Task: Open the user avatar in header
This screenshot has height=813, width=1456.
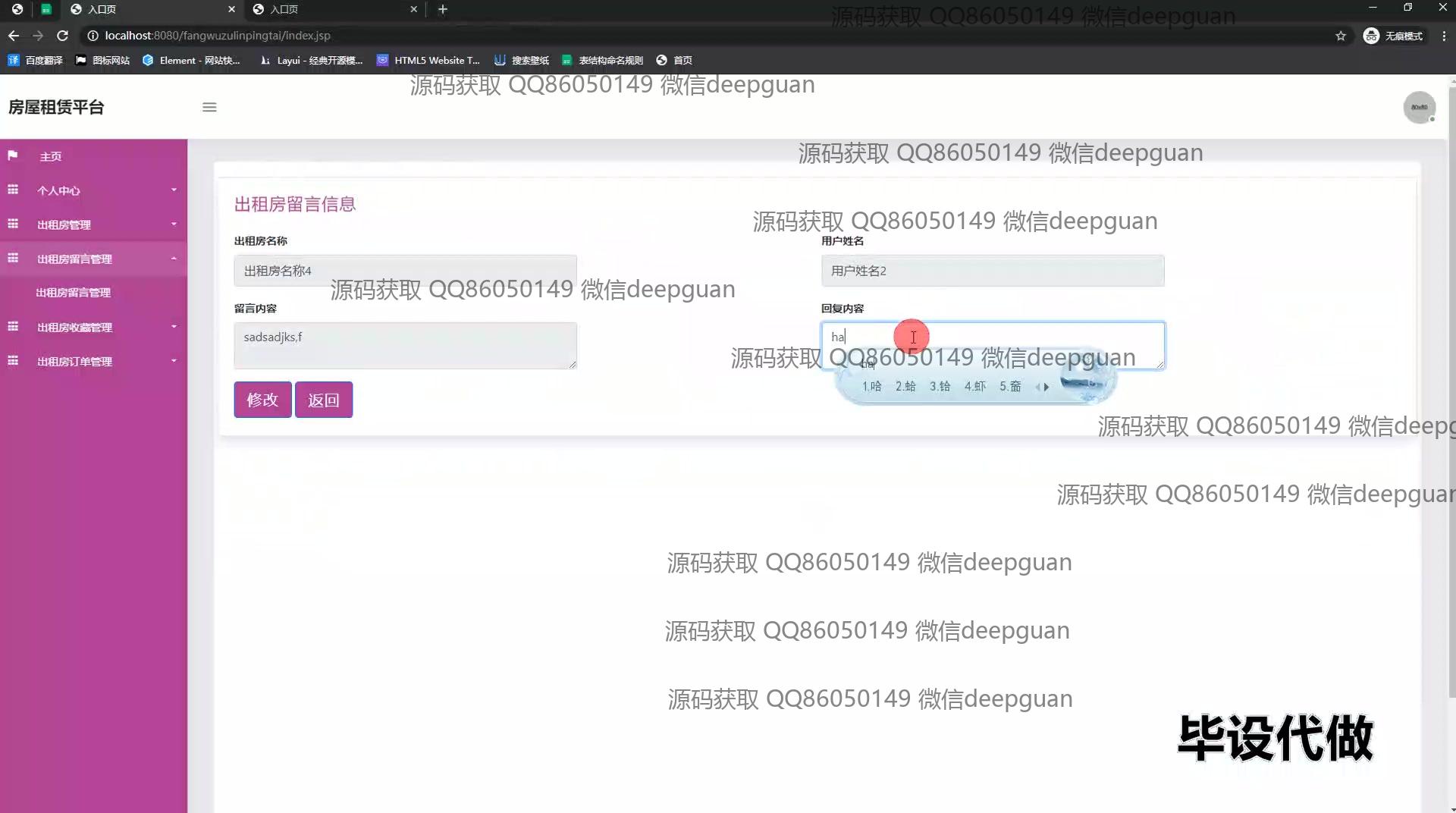Action: click(x=1419, y=108)
